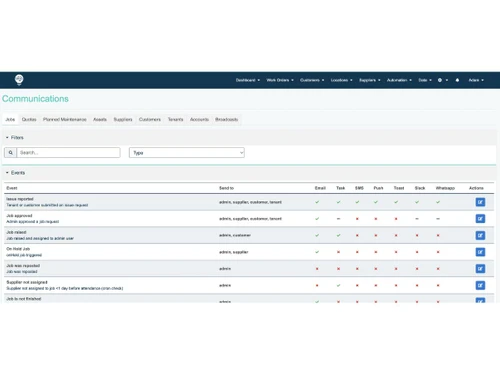
Task: Open the Type filter dropdown
Action: 187,153
